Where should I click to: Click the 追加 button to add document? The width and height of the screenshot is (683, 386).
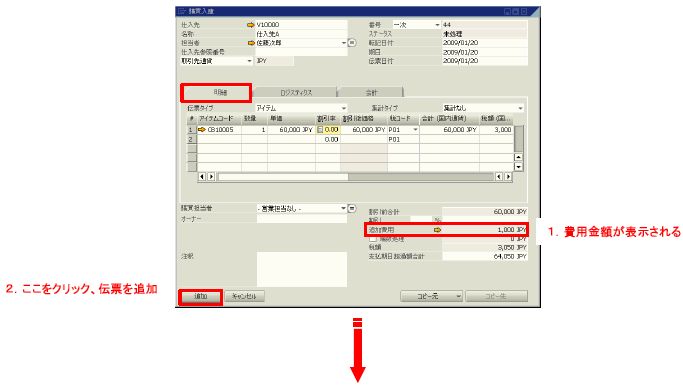tap(200, 296)
